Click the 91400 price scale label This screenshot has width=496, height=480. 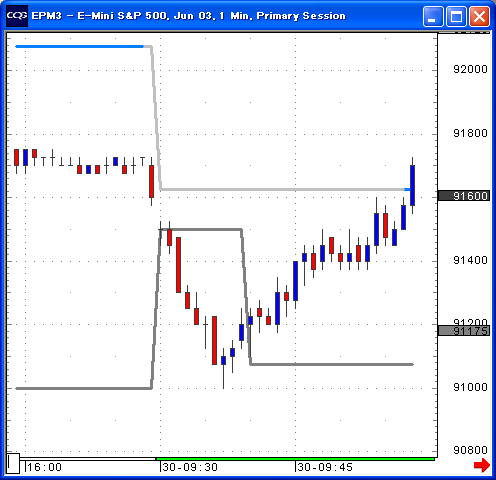coord(470,260)
